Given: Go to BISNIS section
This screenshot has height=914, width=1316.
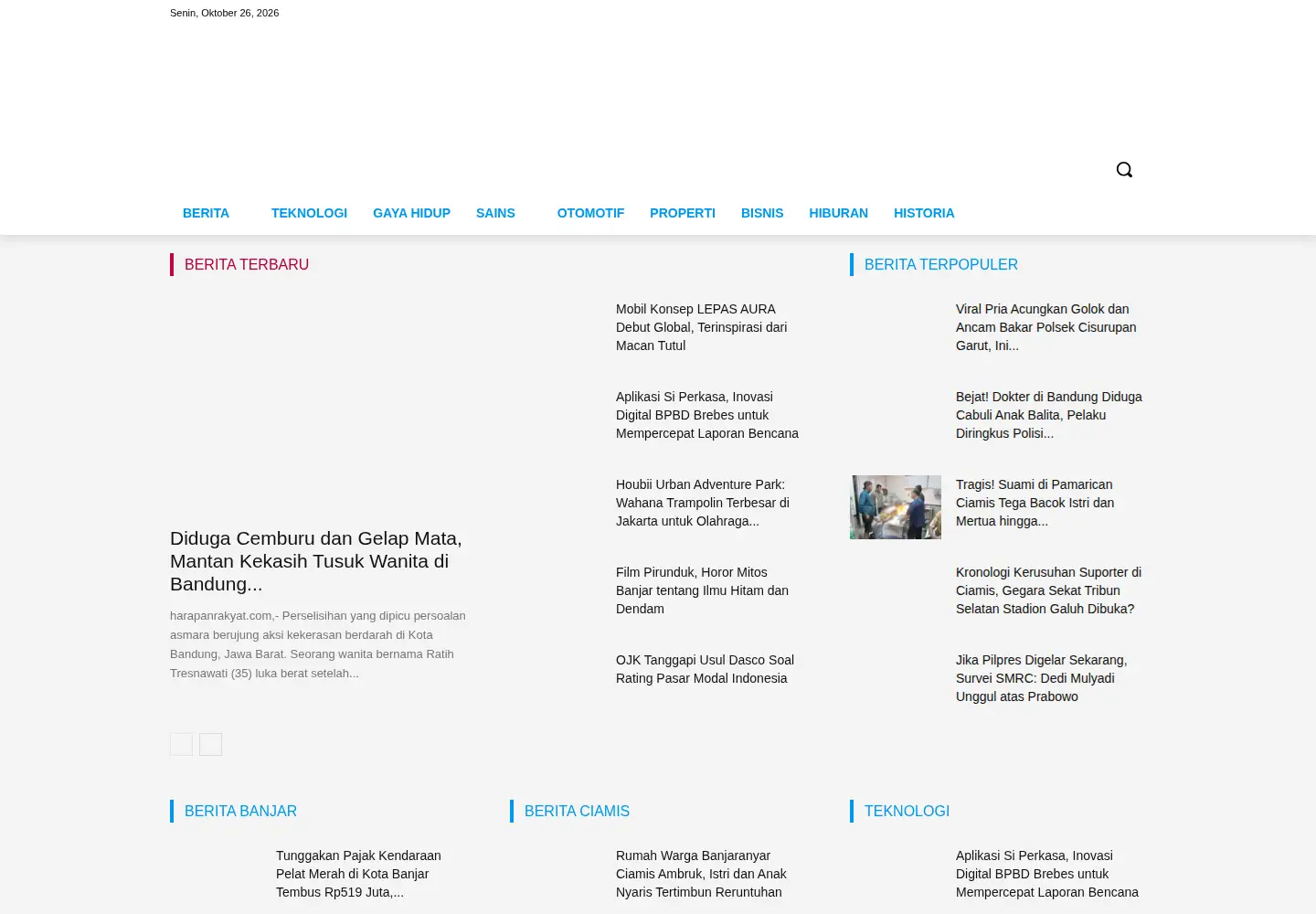Looking at the screenshot, I should 762,213.
